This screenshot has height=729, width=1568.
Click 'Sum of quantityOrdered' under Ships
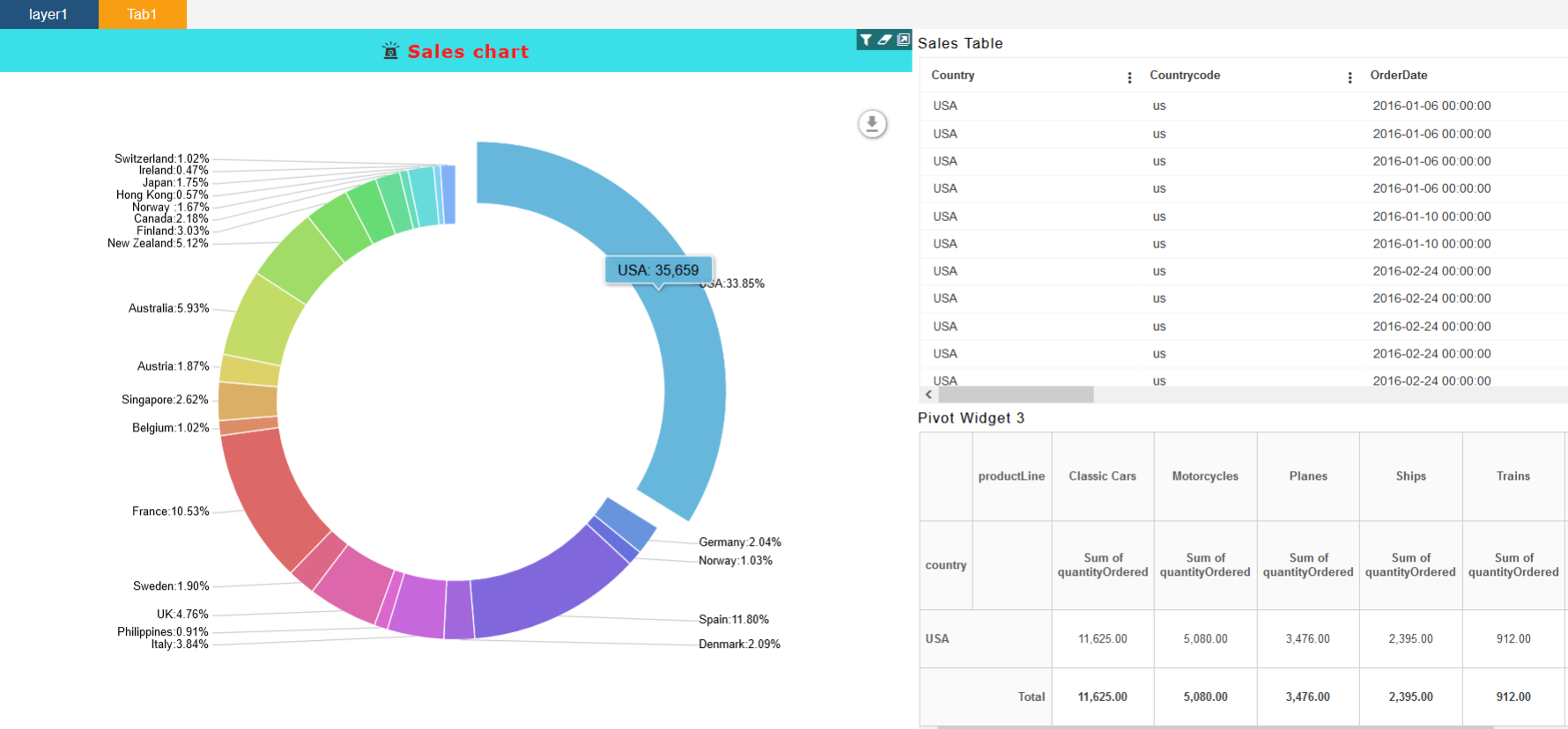coord(1410,565)
